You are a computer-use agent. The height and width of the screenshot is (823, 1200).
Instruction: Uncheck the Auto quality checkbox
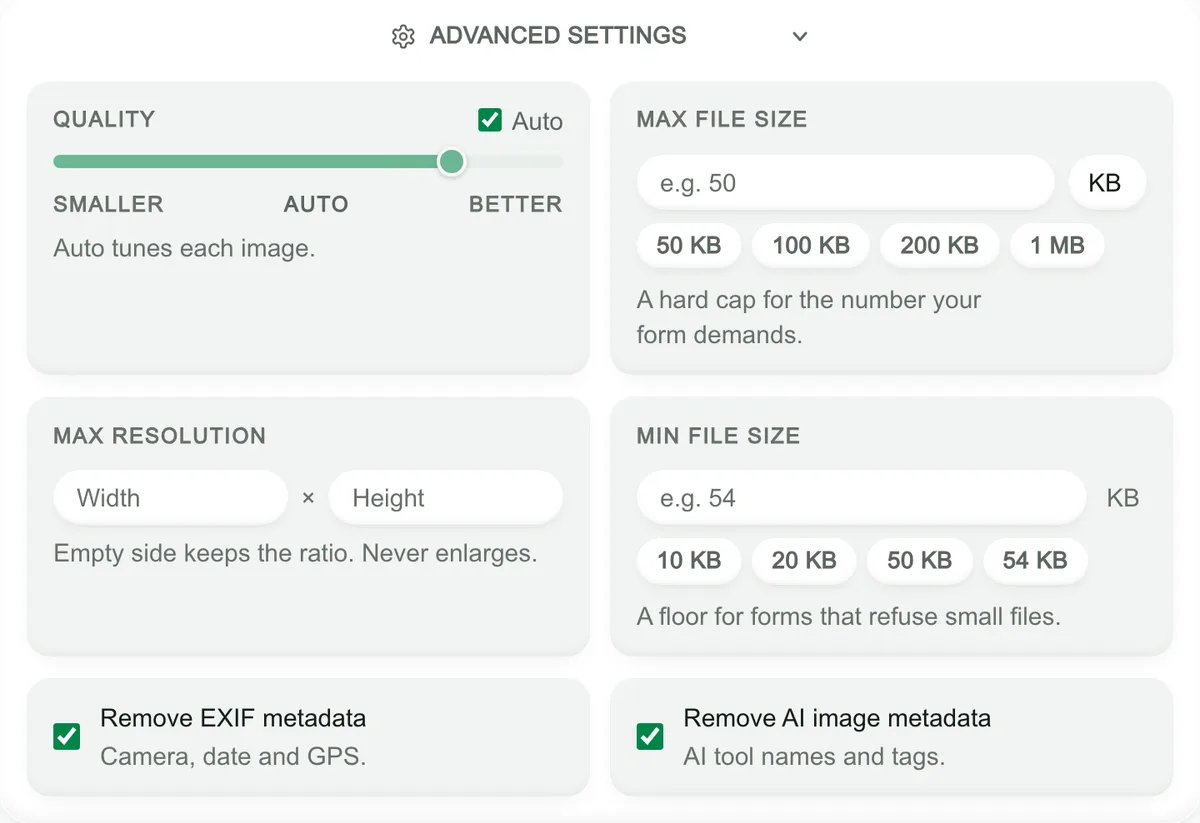coord(490,120)
